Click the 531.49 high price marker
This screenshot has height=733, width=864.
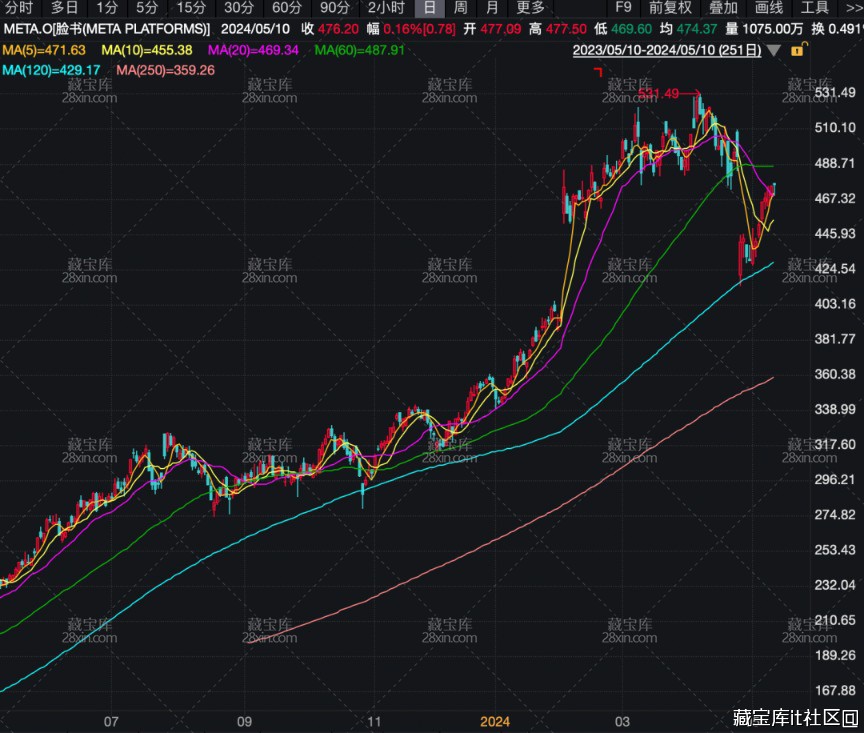point(658,93)
